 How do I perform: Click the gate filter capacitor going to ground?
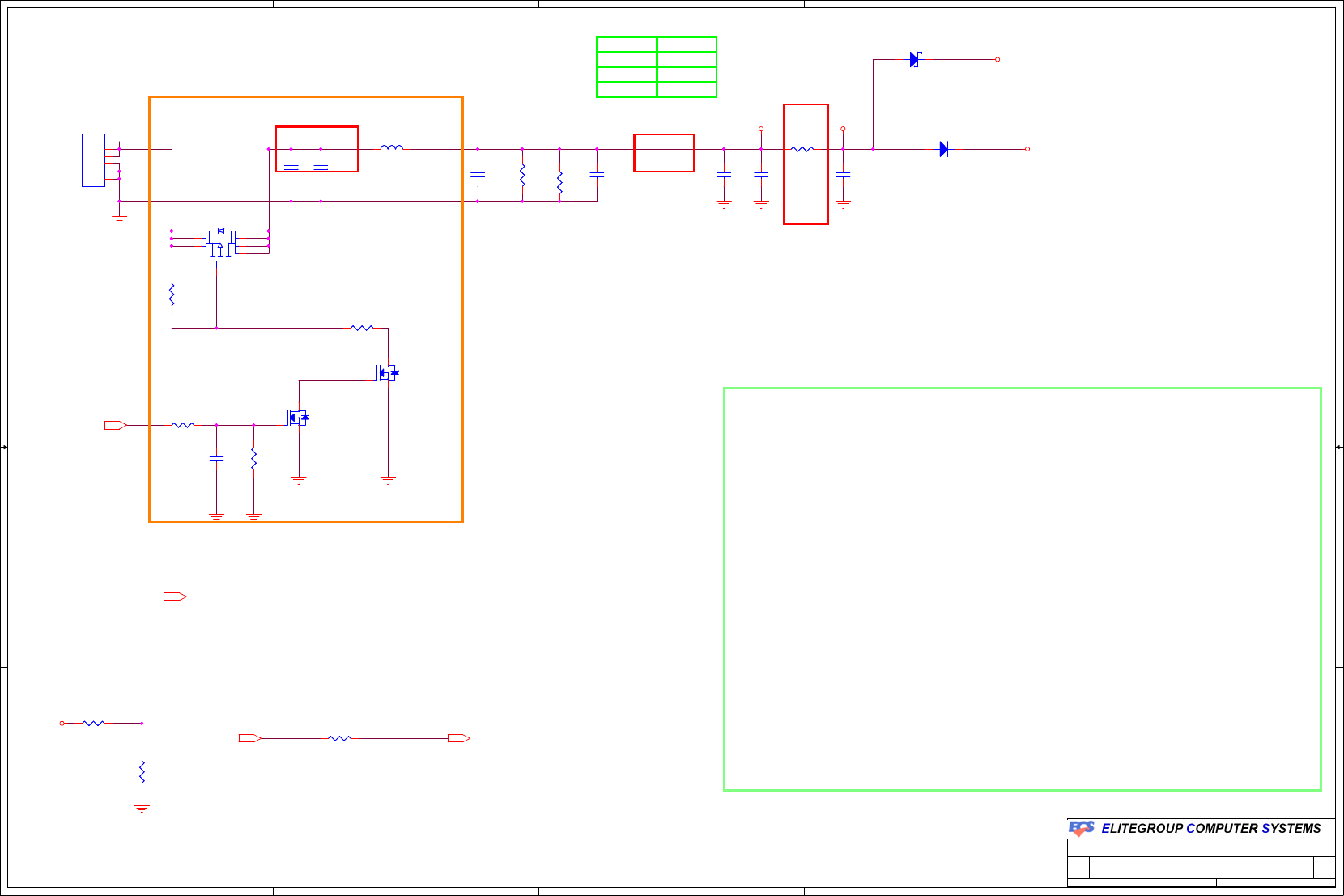(216, 458)
